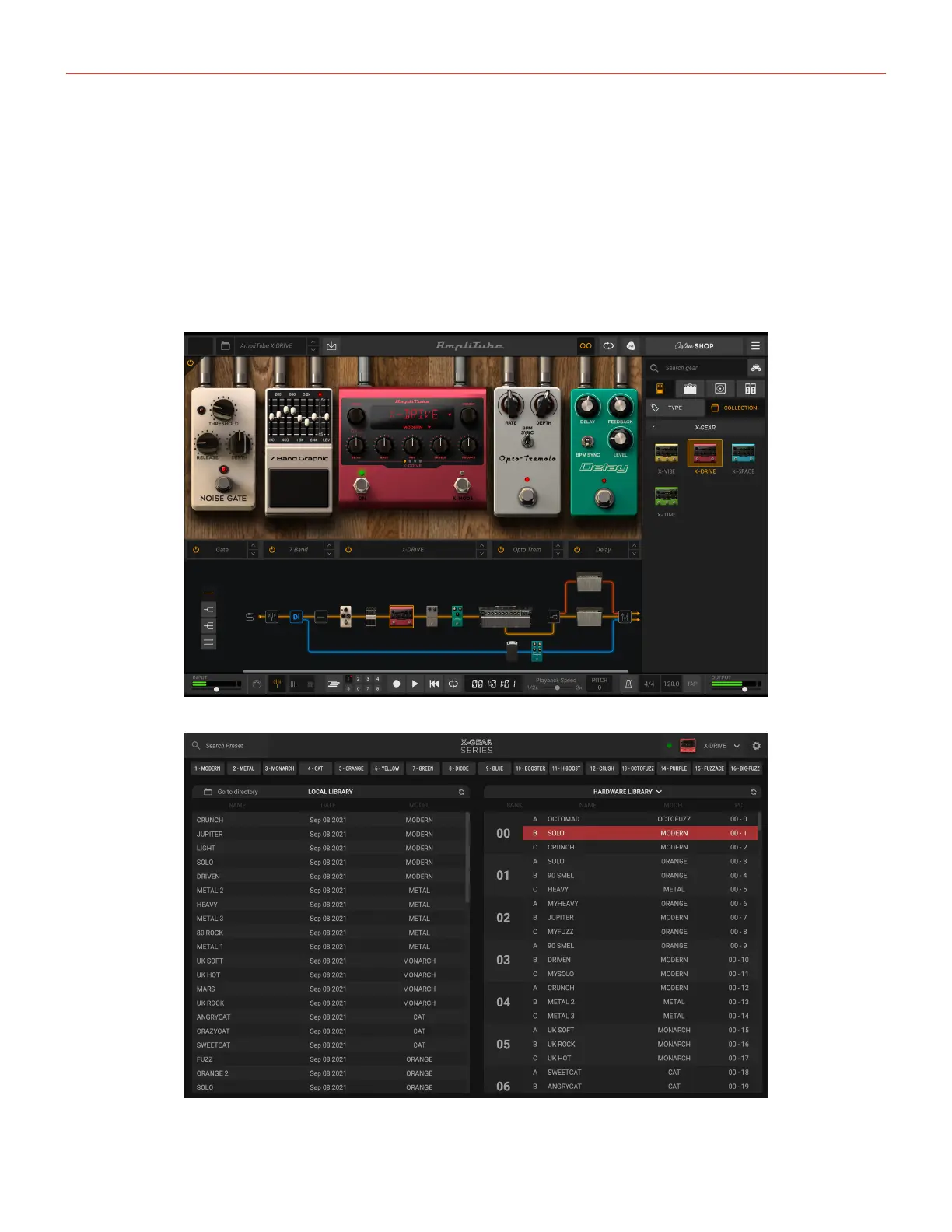Toggle BPM SYNC switch on Delay pedal

(x=588, y=441)
